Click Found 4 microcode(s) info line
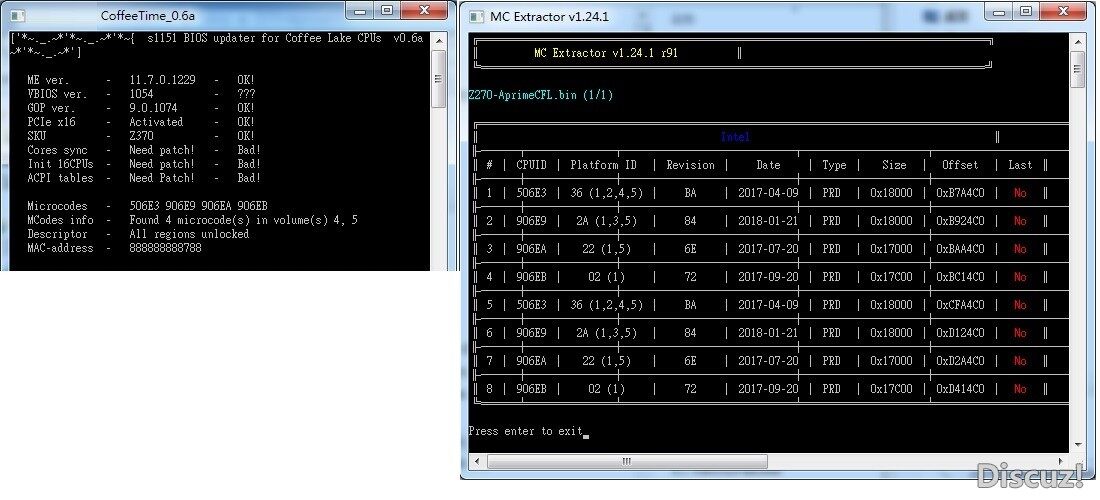Image resolution: width=1100 pixels, height=500 pixels. pos(243,220)
